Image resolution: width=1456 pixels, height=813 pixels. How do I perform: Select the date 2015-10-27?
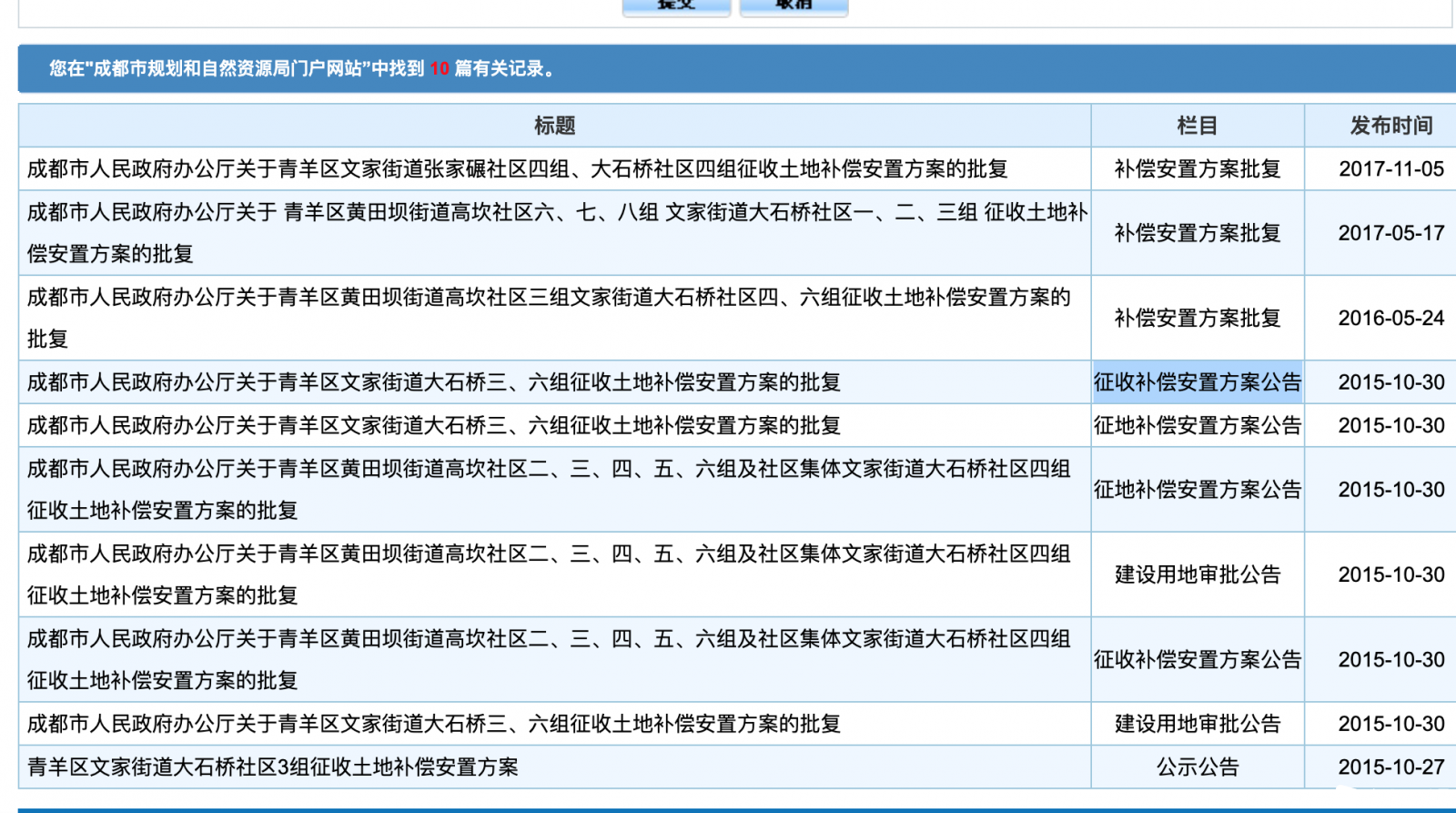click(1391, 767)
